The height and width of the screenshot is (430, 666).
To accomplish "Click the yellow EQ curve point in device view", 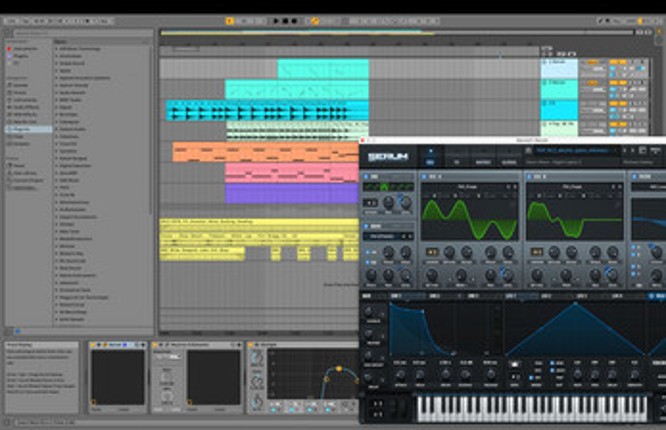I will click(339, 369).
